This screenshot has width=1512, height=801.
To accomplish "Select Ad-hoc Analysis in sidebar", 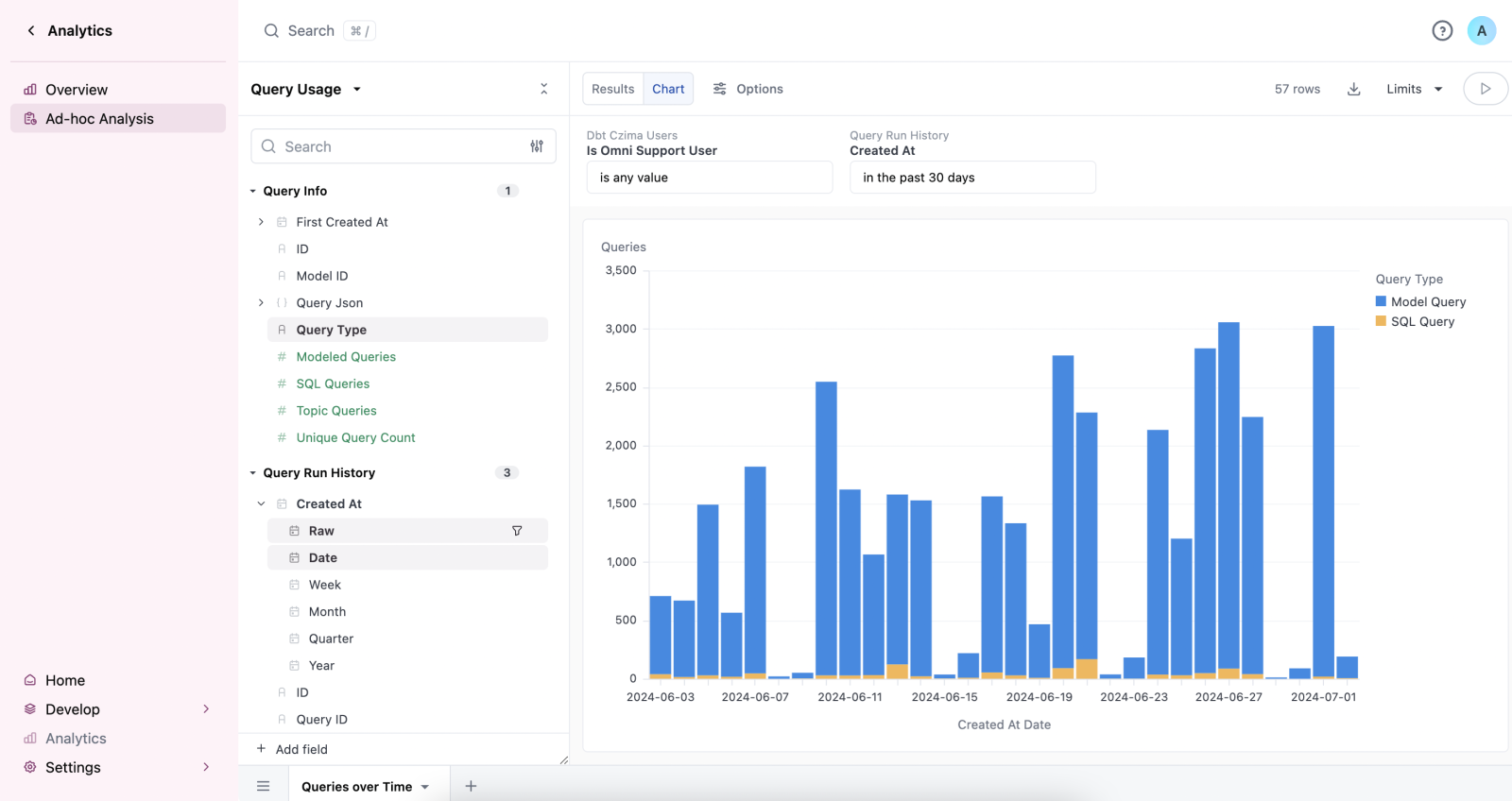I will [x=99, y=119].
